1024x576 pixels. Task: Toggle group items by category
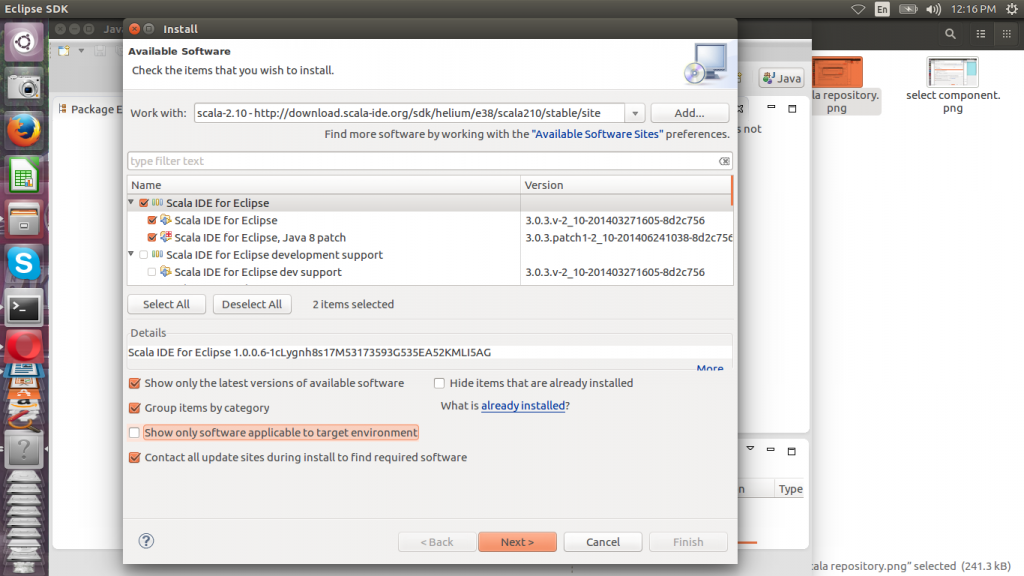tap(135, 408)
